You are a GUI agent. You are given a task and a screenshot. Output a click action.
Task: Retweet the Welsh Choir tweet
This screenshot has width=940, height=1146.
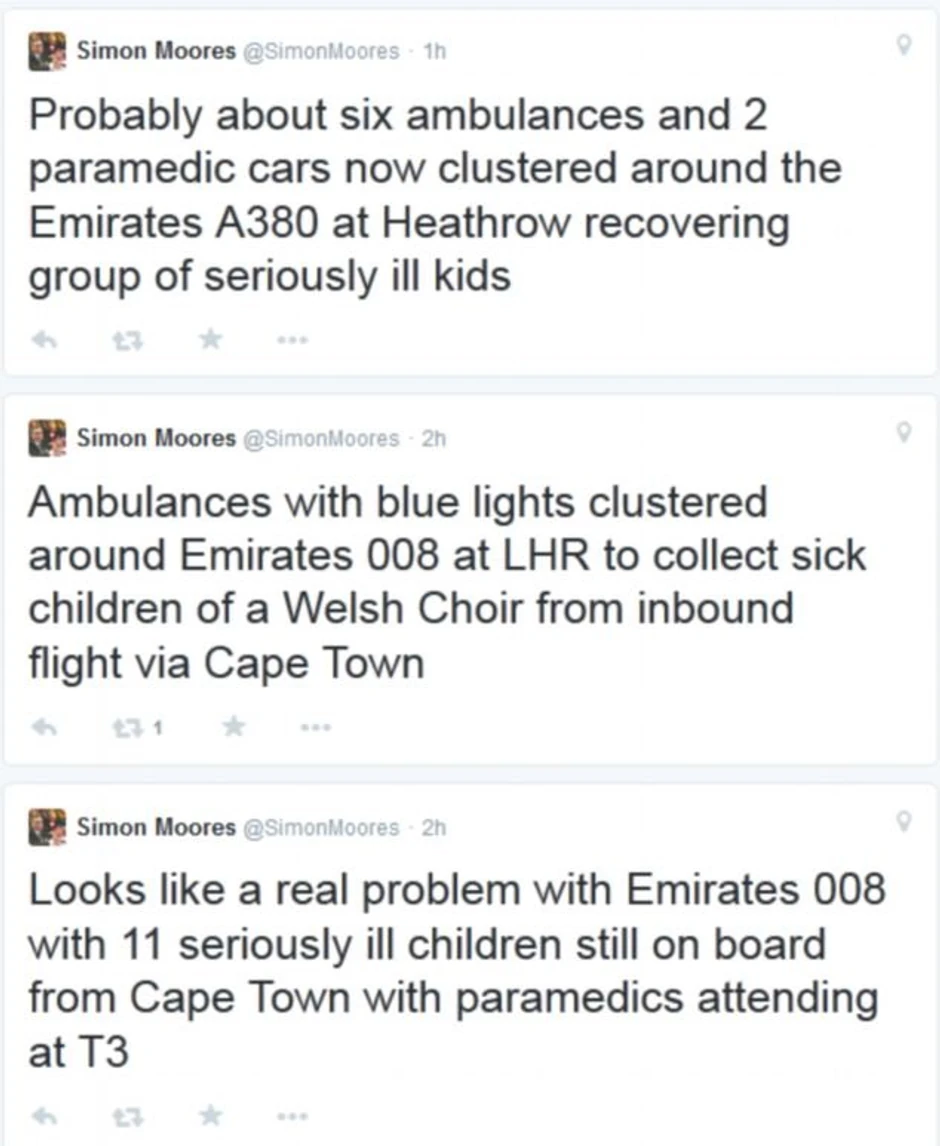[124, 728]
